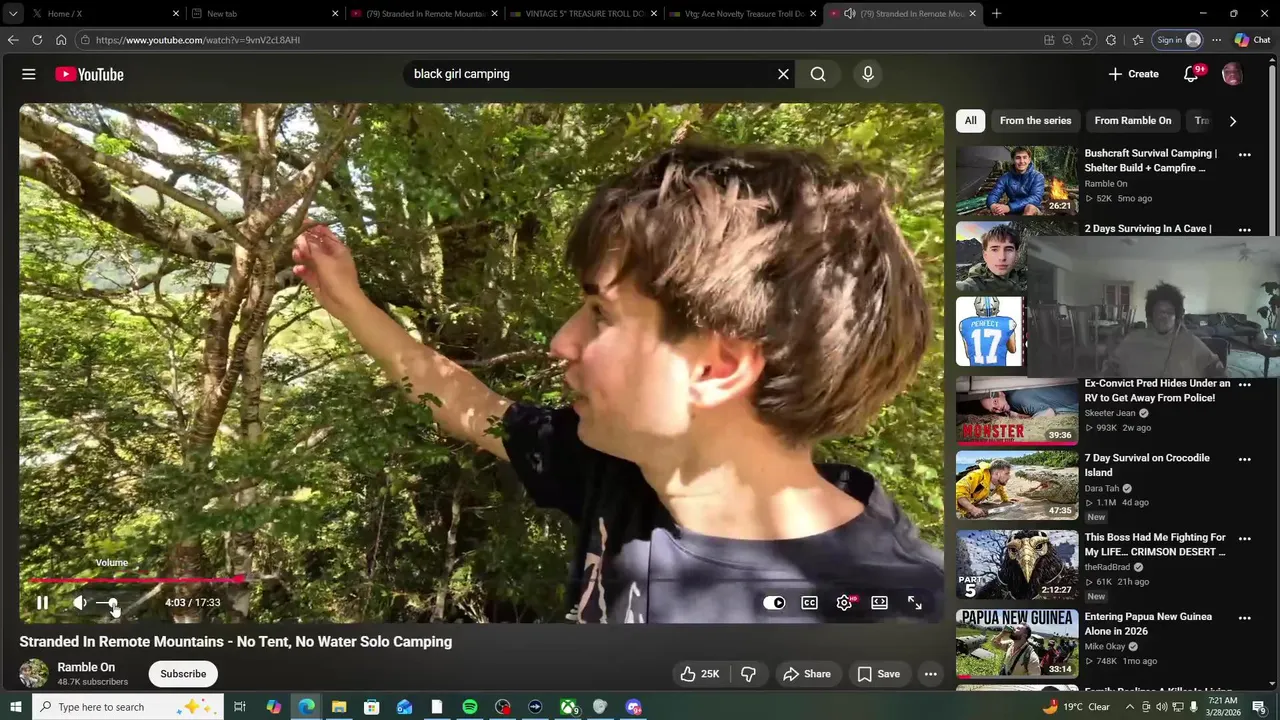Open Entering Papua New Guinea Alone title
This screenshot has width=1280, height=720.
click(1148, 624)
